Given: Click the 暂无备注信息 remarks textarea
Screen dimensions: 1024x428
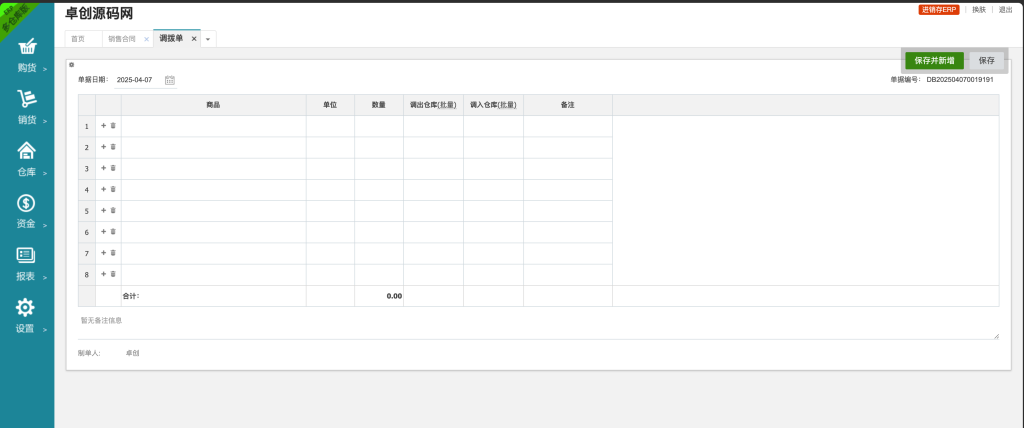Looking at the screenshot, I should click(539, 327).
